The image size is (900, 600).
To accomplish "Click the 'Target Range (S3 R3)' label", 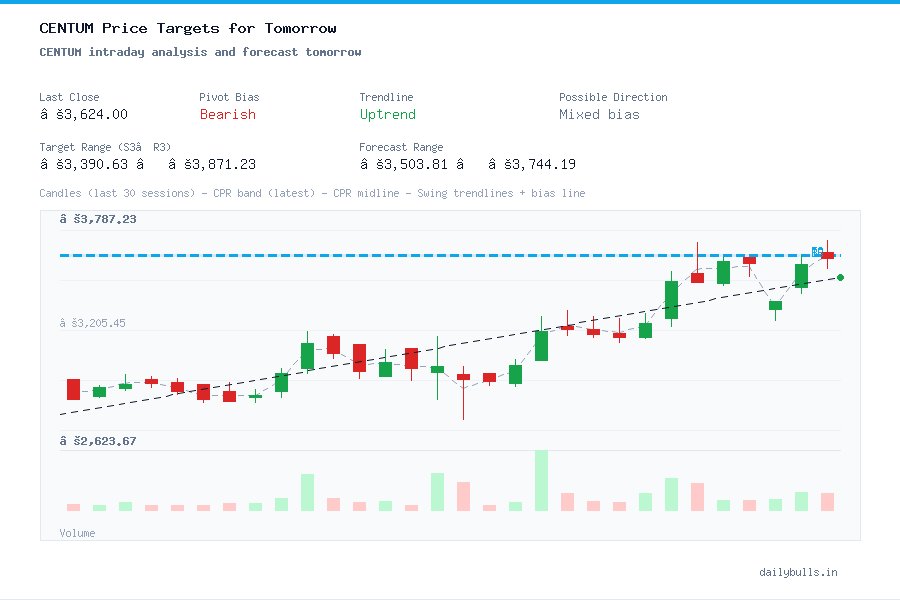I will (105, 147).
